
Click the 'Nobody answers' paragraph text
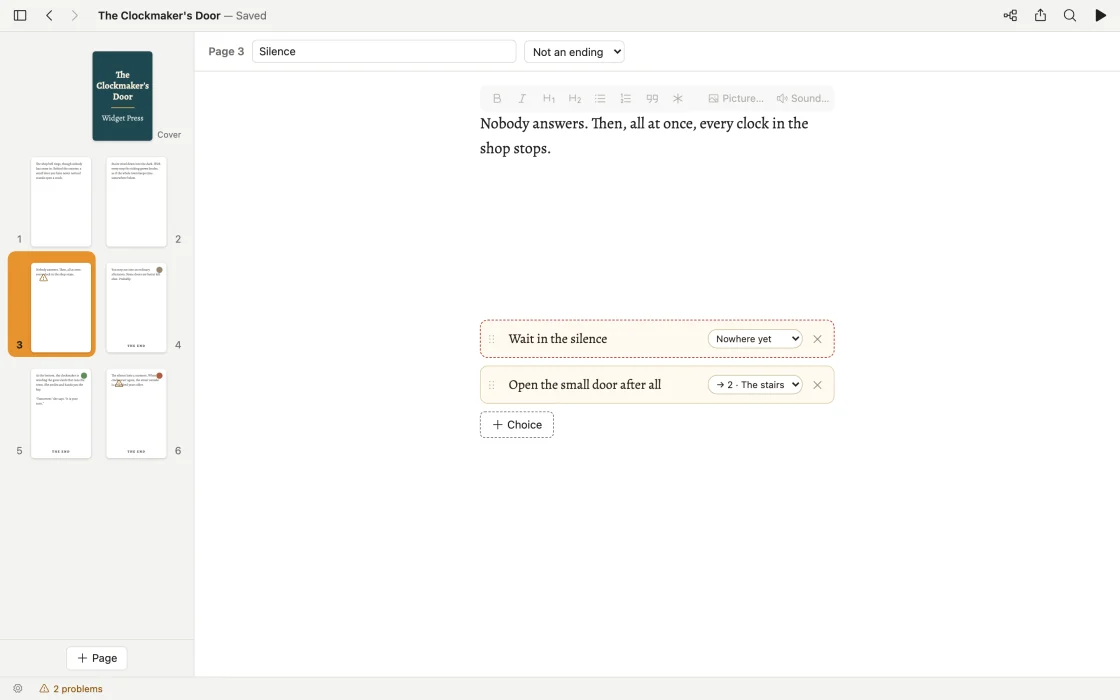pos(644,136)
